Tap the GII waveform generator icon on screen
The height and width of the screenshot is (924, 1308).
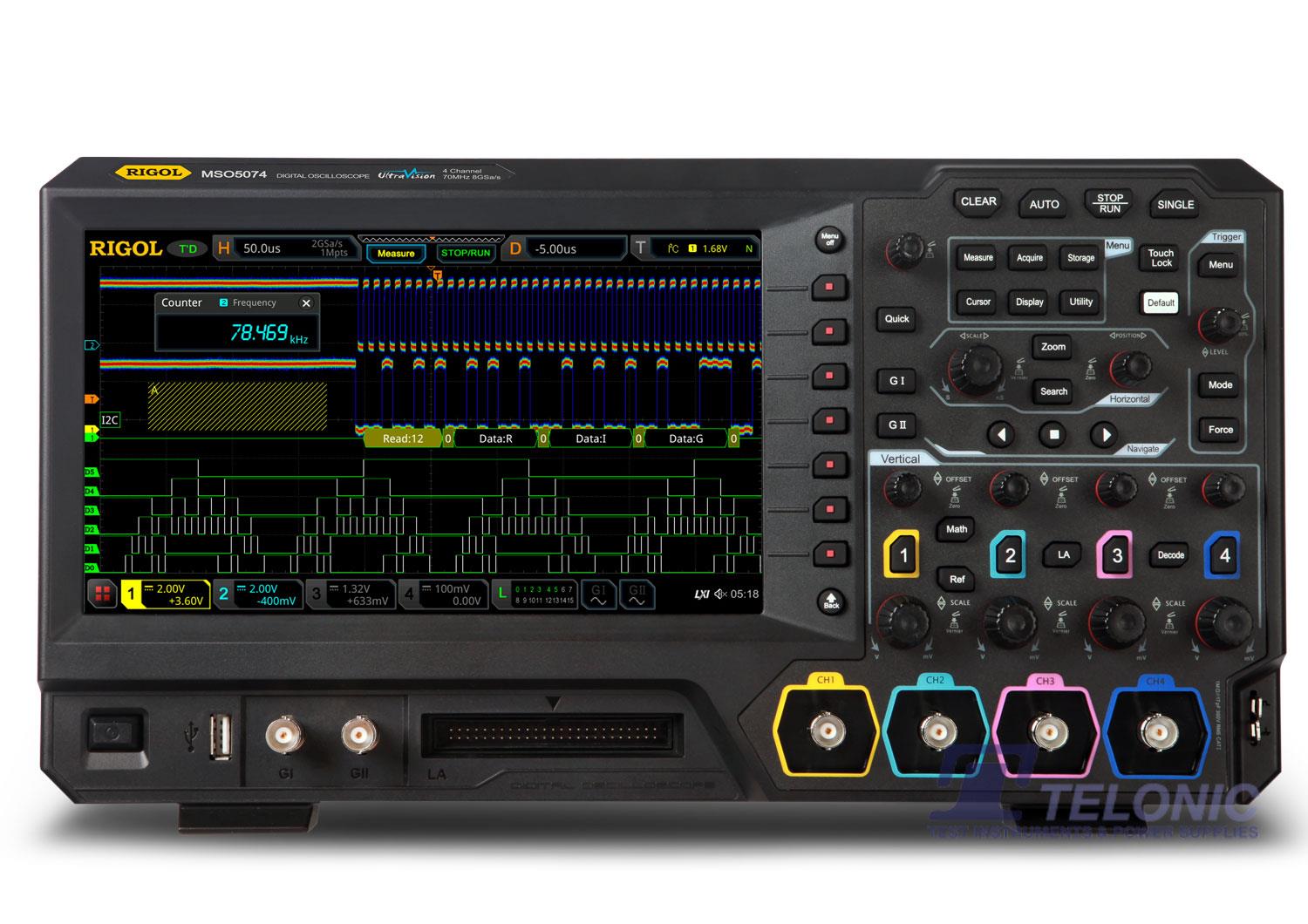pos(637,594)
